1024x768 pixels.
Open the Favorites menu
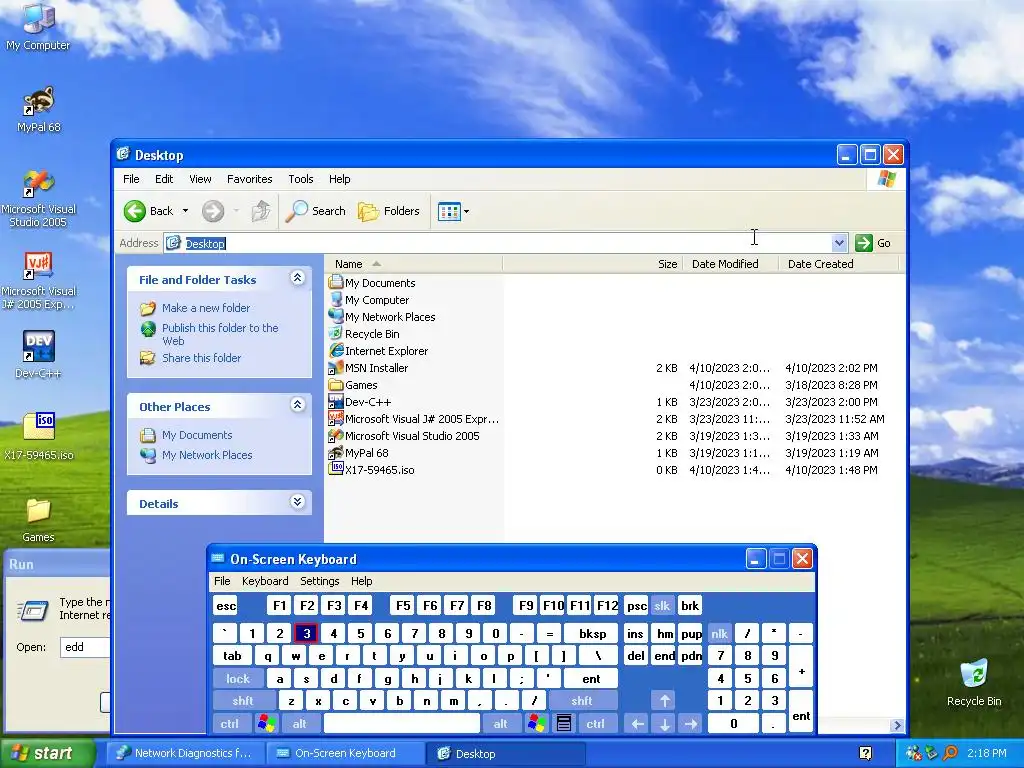249,179
